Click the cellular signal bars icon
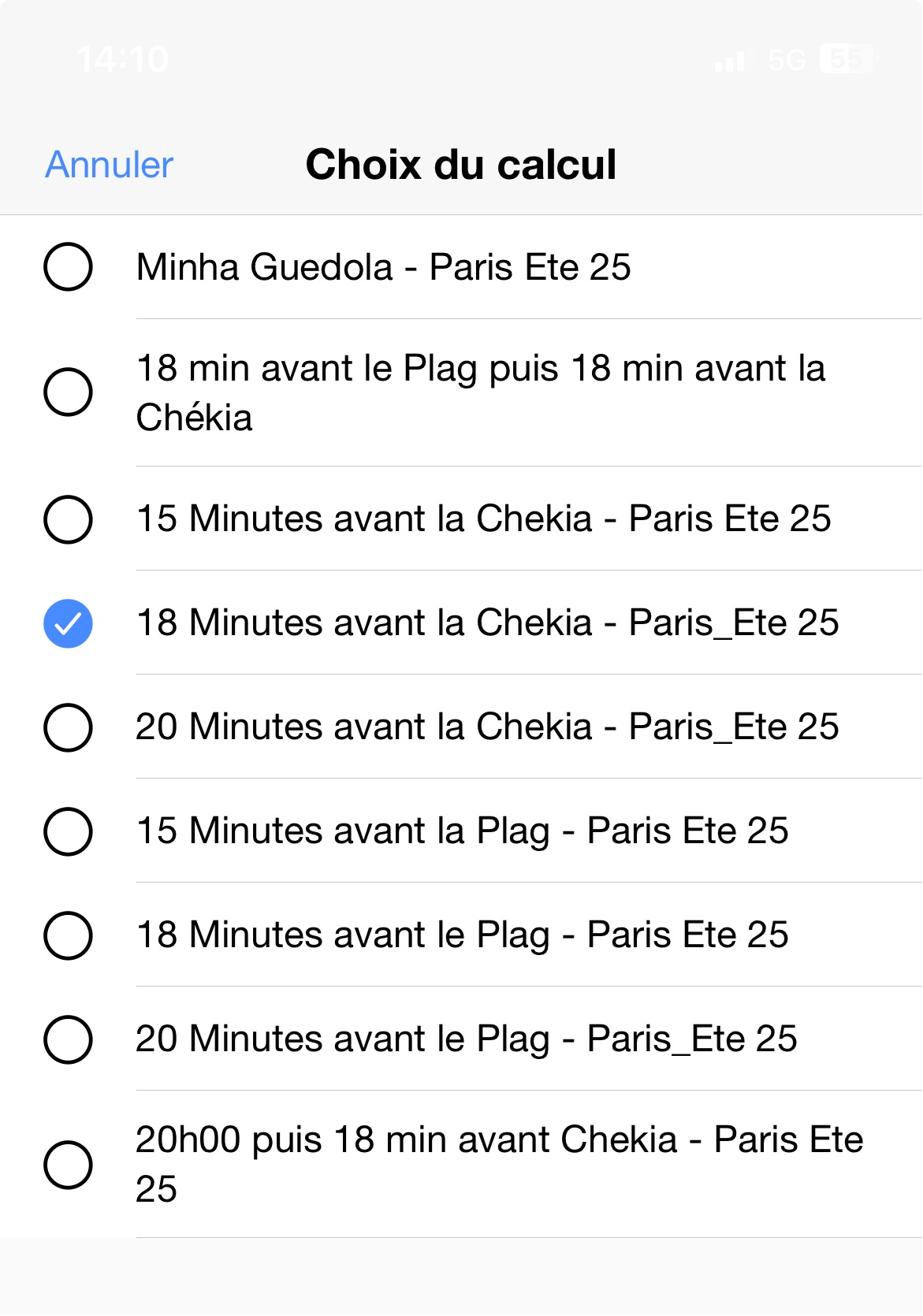The width and height of the screenshot is (923, 1316). coord(729,61)
